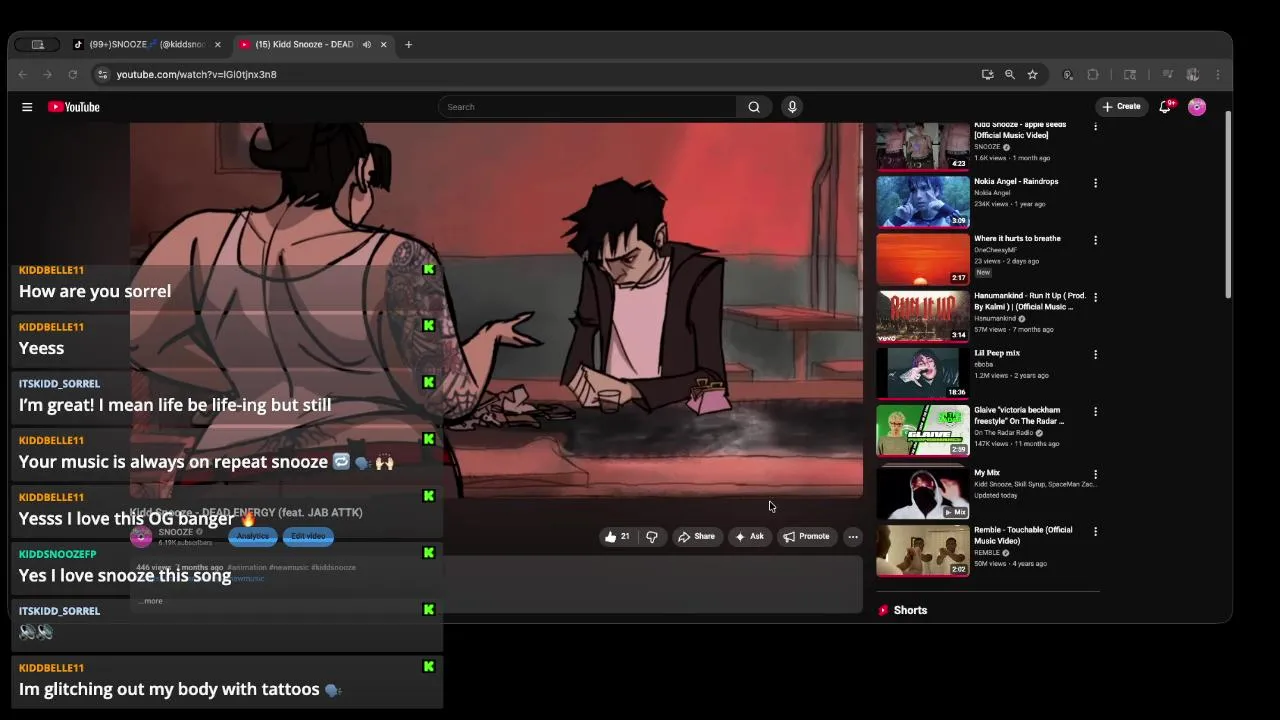Click Kidd Snooze apple seeds title
The height and width of the screenshot is (720, 1280).
pos(1020,130)
